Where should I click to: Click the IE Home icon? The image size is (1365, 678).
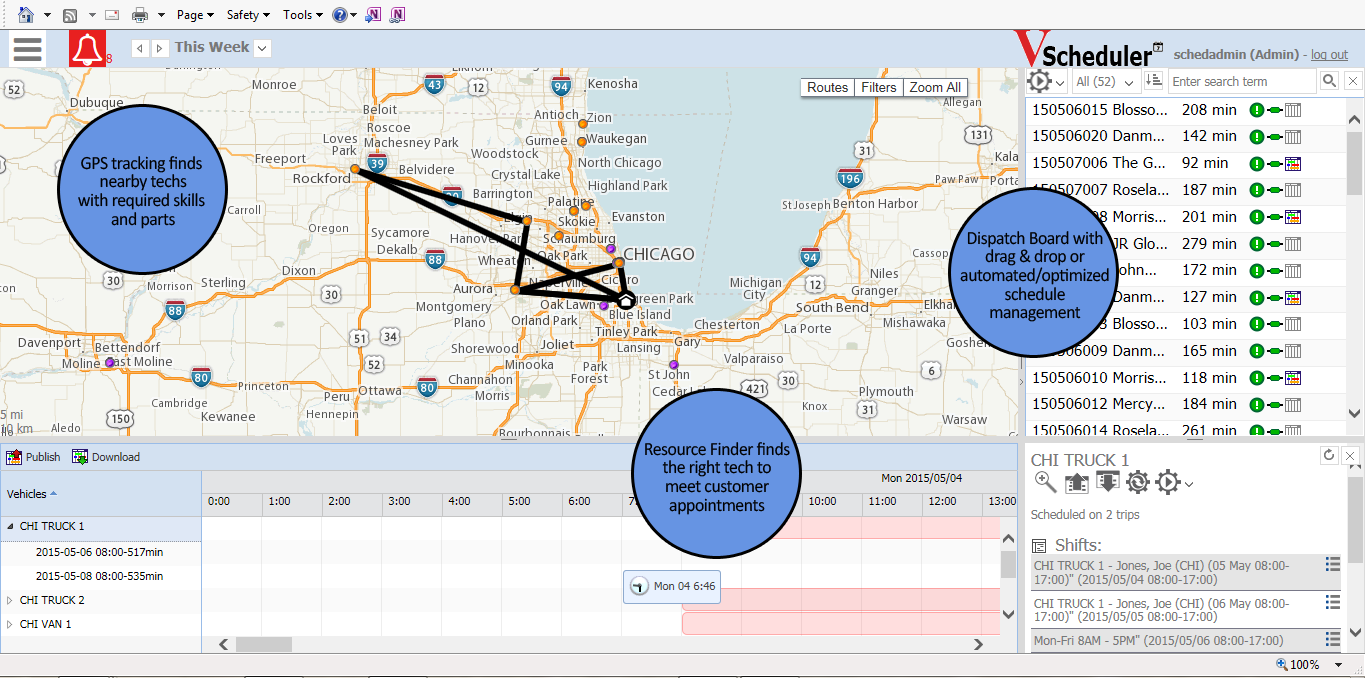[27, 14]
